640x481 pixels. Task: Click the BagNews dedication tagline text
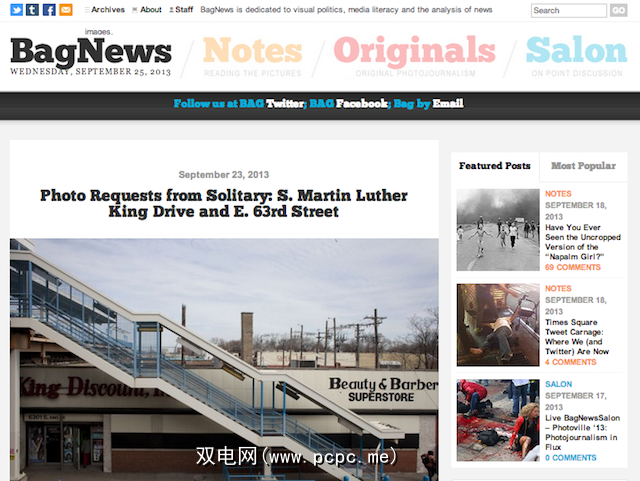[x=346, y=9]
